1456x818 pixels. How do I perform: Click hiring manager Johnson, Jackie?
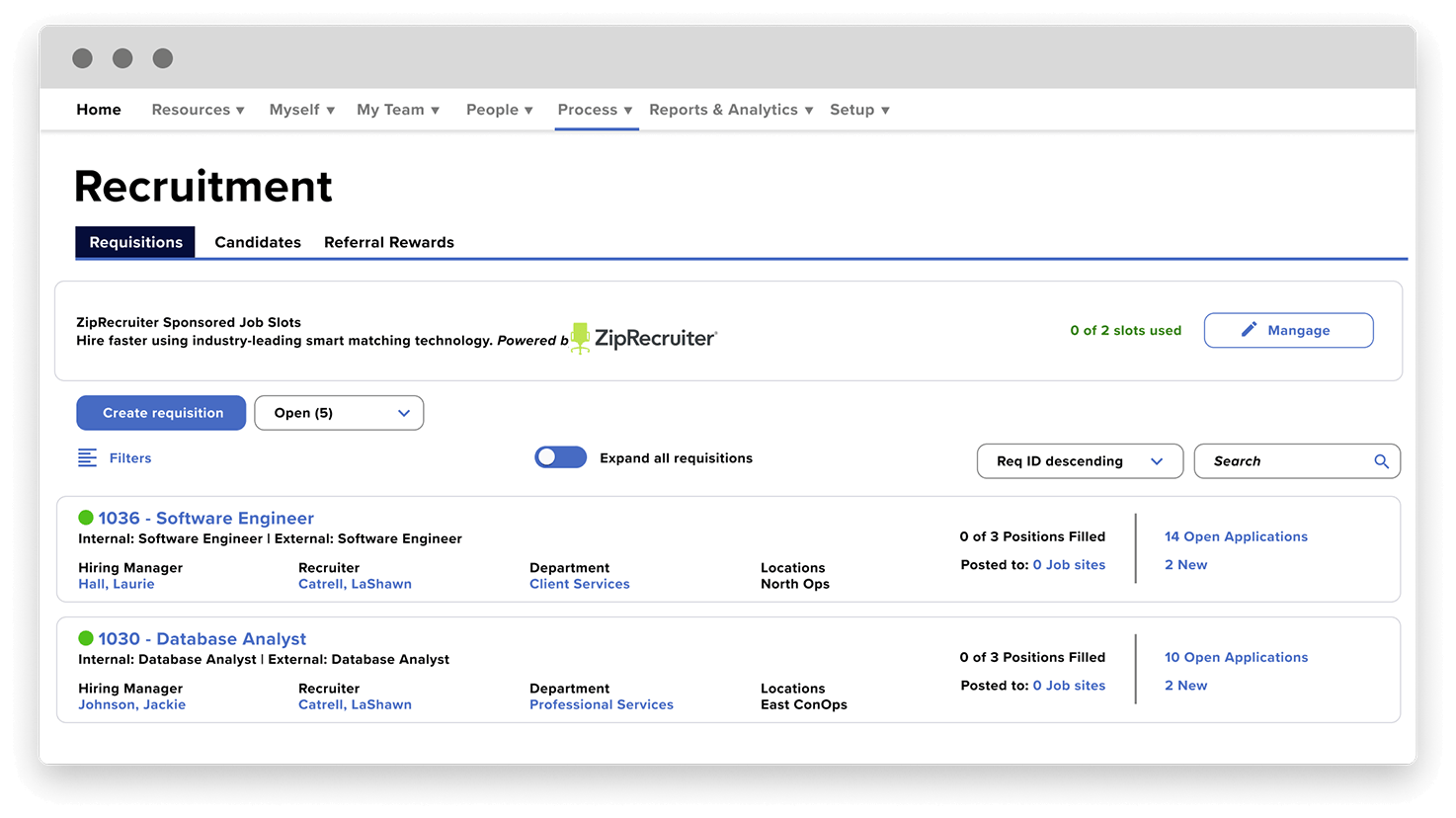point(132,704)
